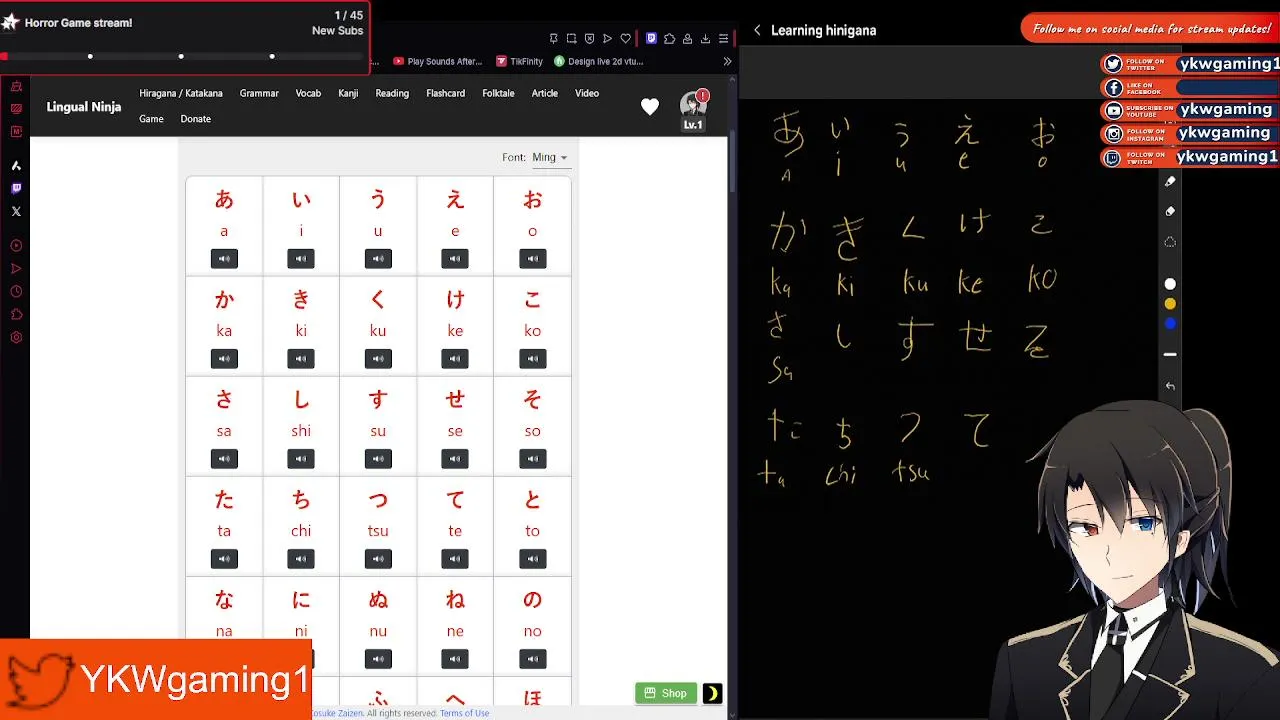Click the hiragana ね (ne) cell
Viewport: 1280px width, 720px height.
click(x=455, y=626)
